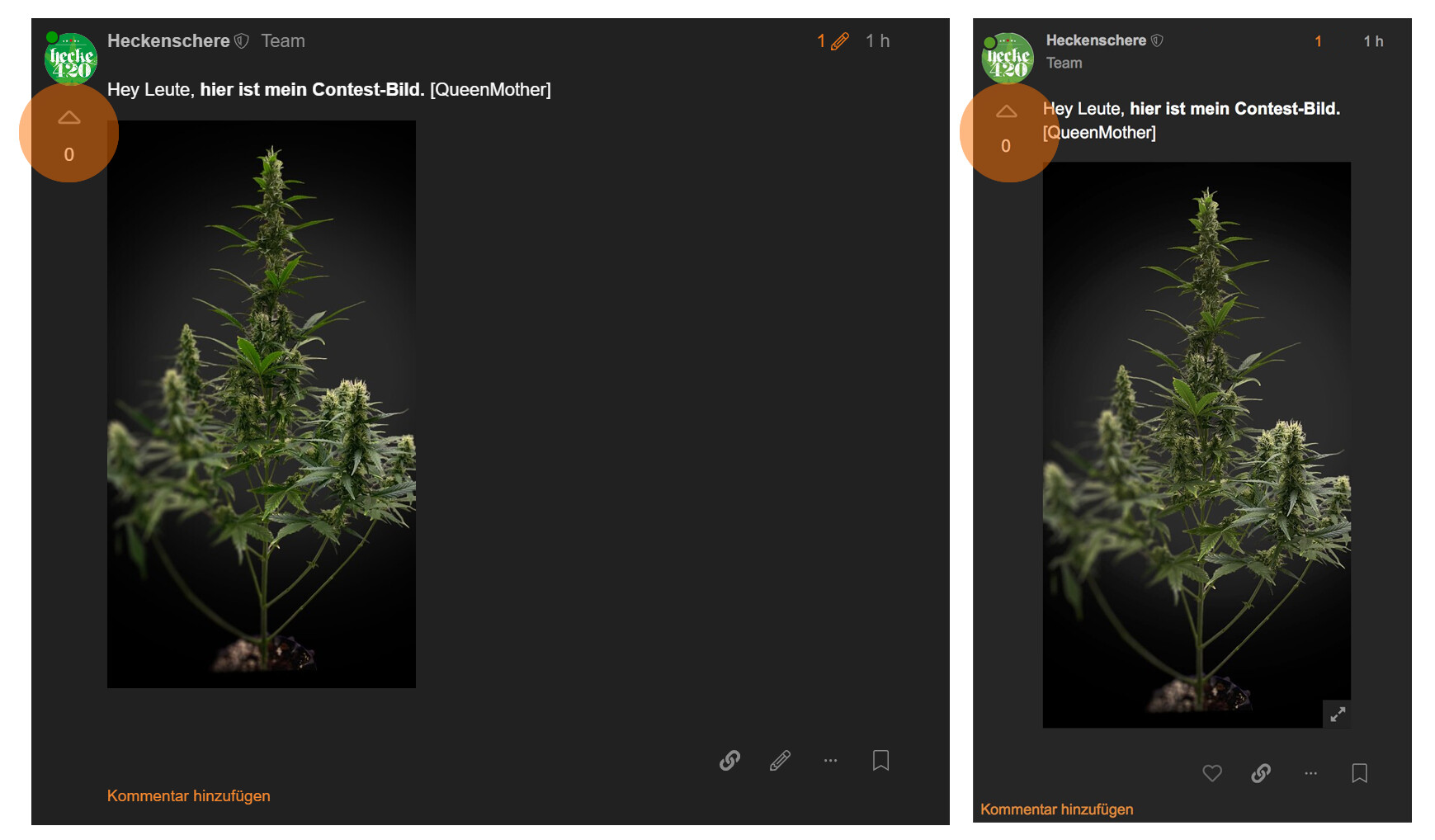The image size is (1435, 840).
Task: Click edit count 1 on right post
Action: pos(1318,41)
